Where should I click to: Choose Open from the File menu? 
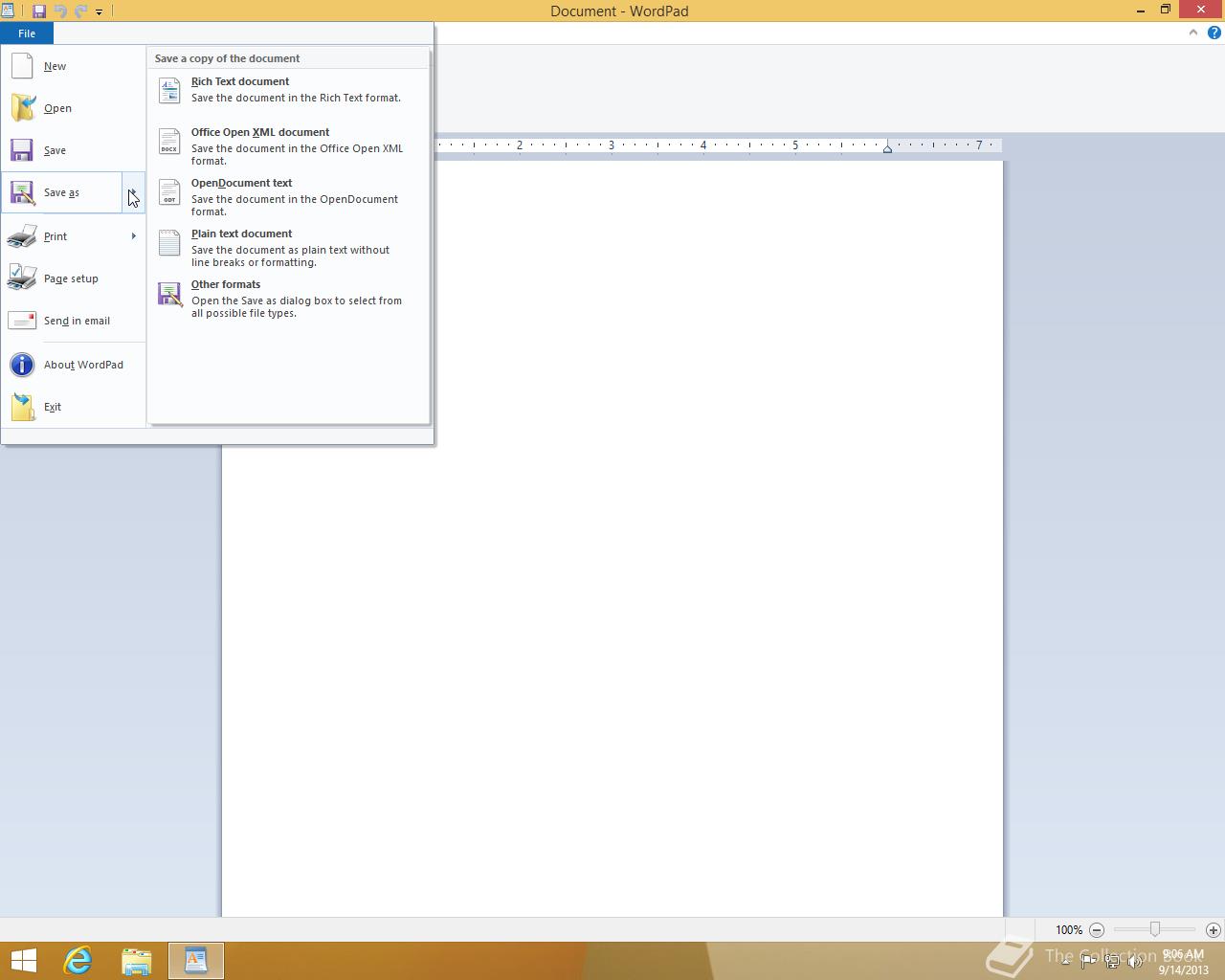click(74, 108)
